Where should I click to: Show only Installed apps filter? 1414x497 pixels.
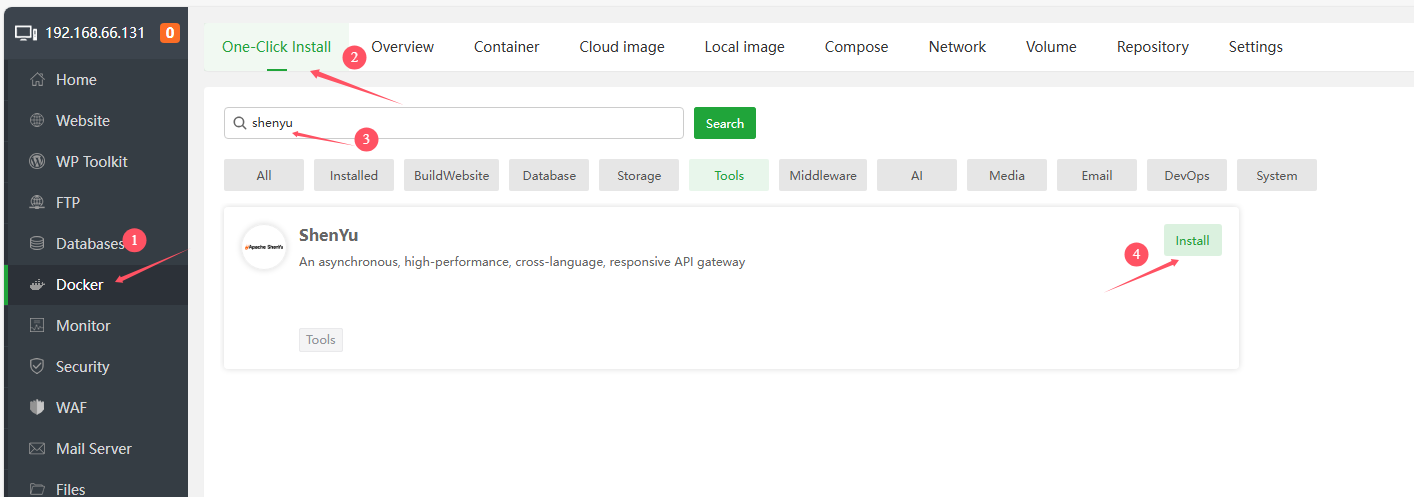353,175
